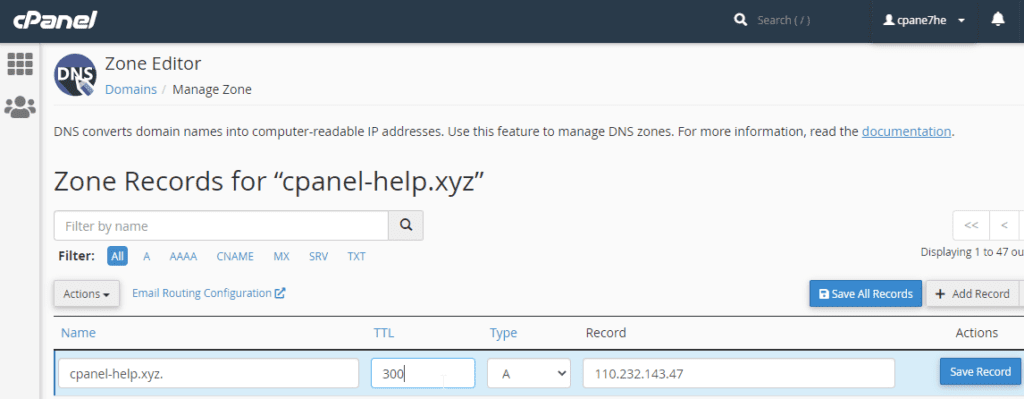This screenshot has width=1024, height=399.
Task: Go to previous page with < button
Action: (x=1004, y=225)
